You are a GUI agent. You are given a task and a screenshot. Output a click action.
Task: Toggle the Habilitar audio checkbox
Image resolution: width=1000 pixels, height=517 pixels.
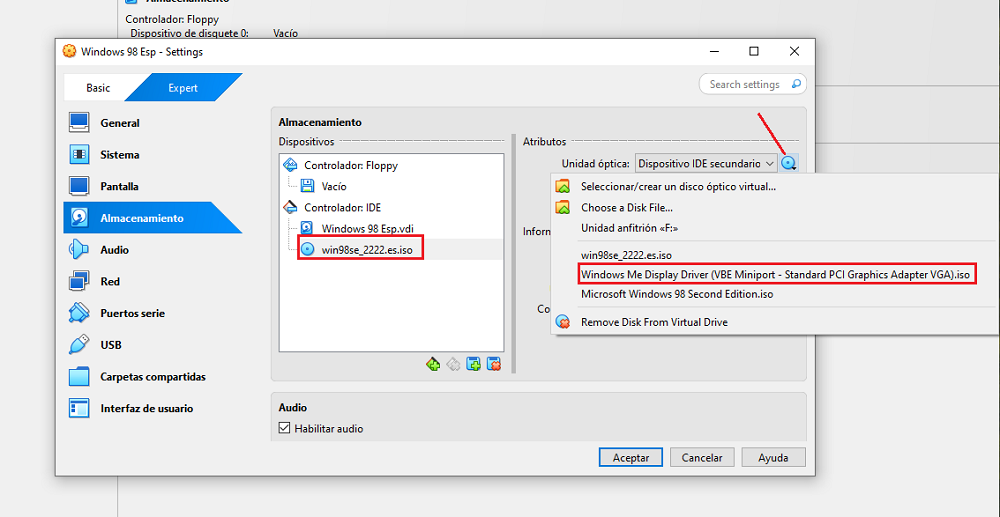click(x=284, y=428)
